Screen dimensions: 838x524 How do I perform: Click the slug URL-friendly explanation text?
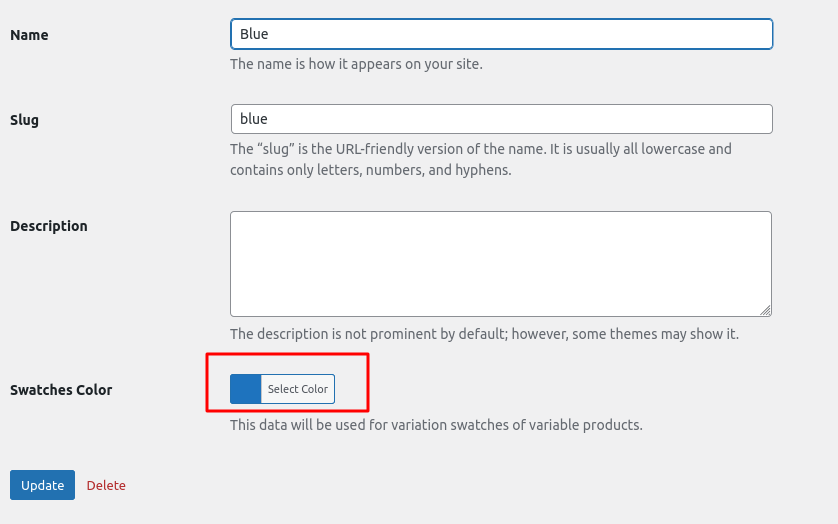click(x=480, y=149)
